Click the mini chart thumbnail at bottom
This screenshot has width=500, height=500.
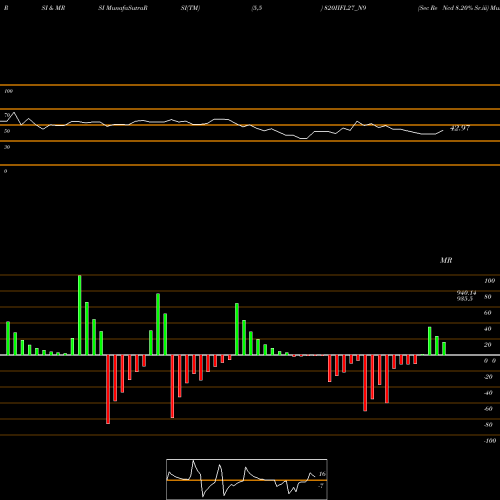(247, 479)
